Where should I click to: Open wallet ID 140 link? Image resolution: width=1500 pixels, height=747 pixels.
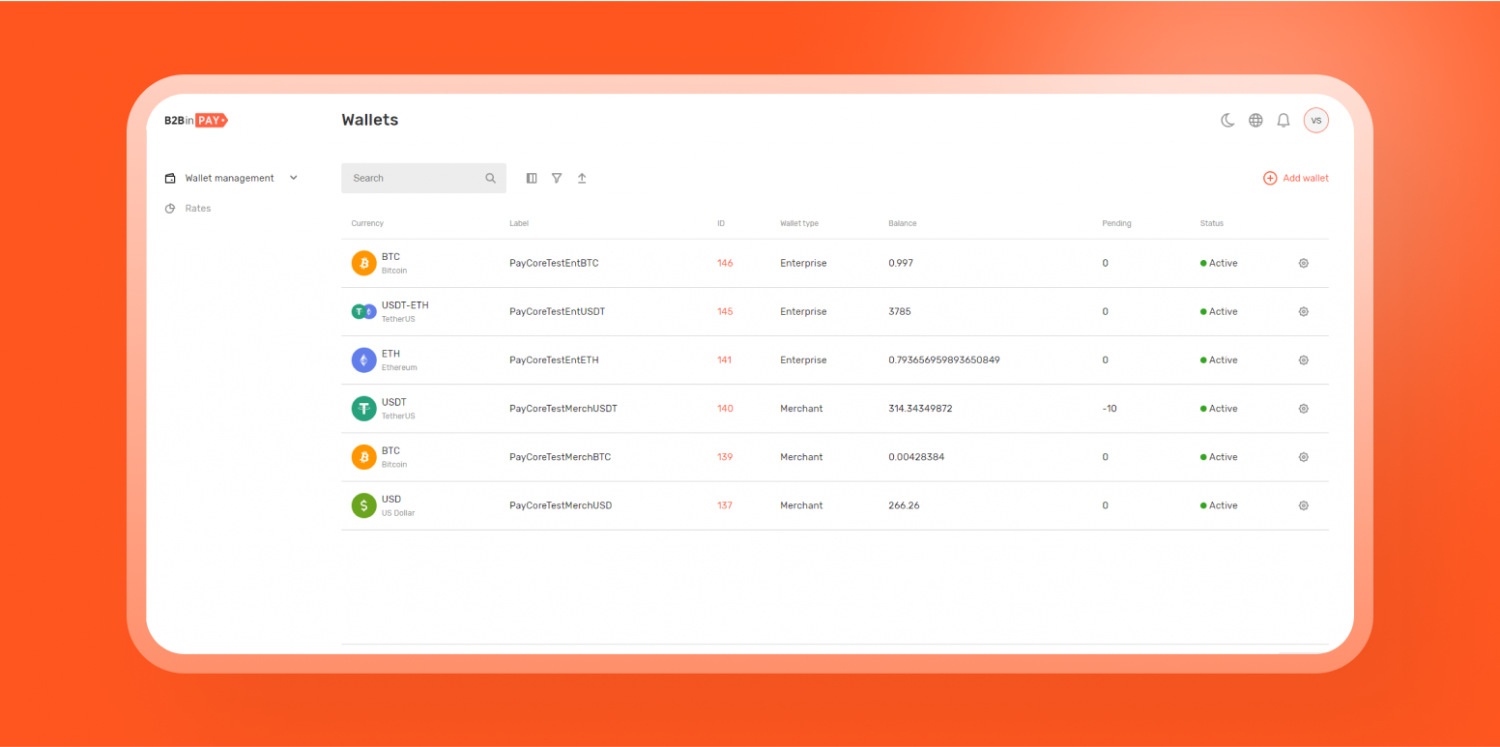pyautogui.click(x=725, y=408)
